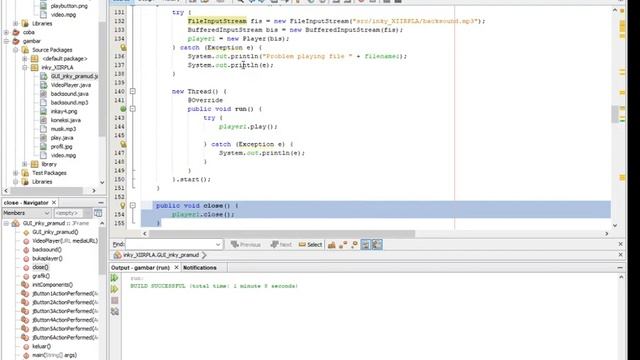Viewport: 640px width, 360px height.
Task: Click the Select button in Find bar
Action: pos(311,245)
